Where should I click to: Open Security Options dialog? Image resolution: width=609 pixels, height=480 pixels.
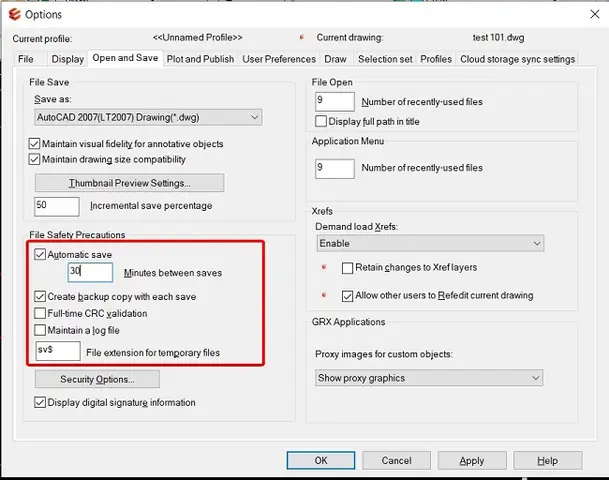point(97,379)
